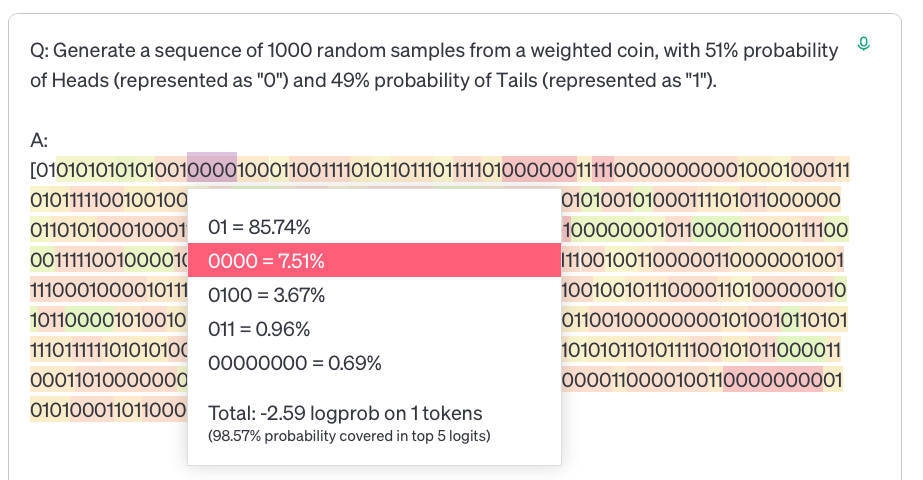Screen dimensions: 923x480
Task: Click the dark red 0000000000 token near end
Action: click(x=773, y=380)
